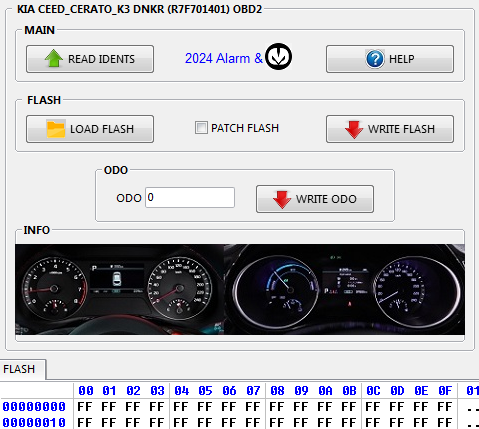This screenshot has height=429, width=479.
Task: Click hex column header 0C
Action: pos(373,391)
